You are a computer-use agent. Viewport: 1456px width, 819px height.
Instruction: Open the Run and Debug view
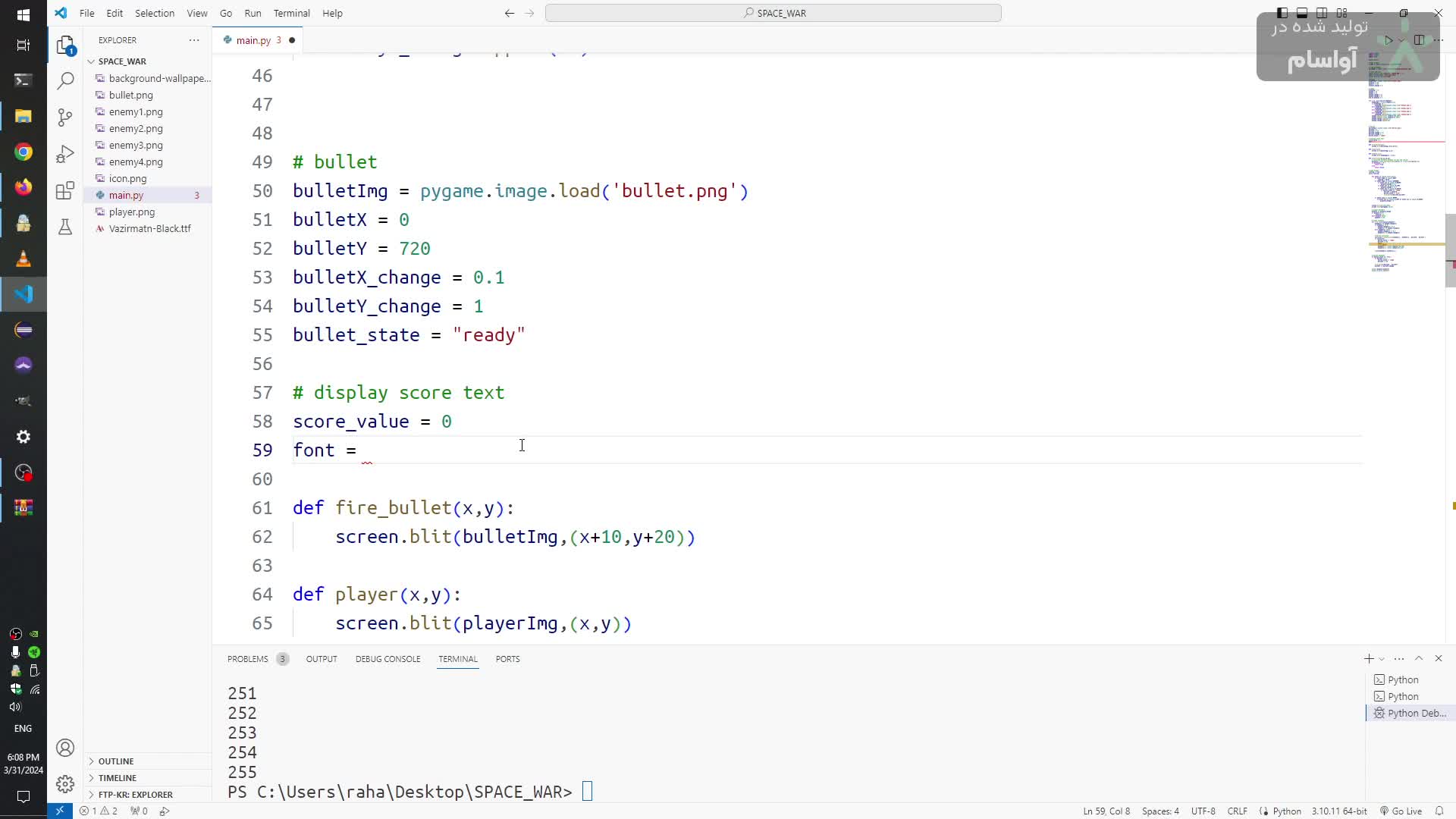point(66,154)
